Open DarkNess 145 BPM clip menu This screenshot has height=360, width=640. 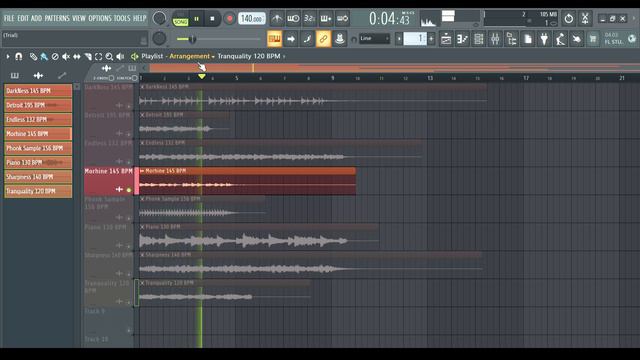tap(142, 87)
